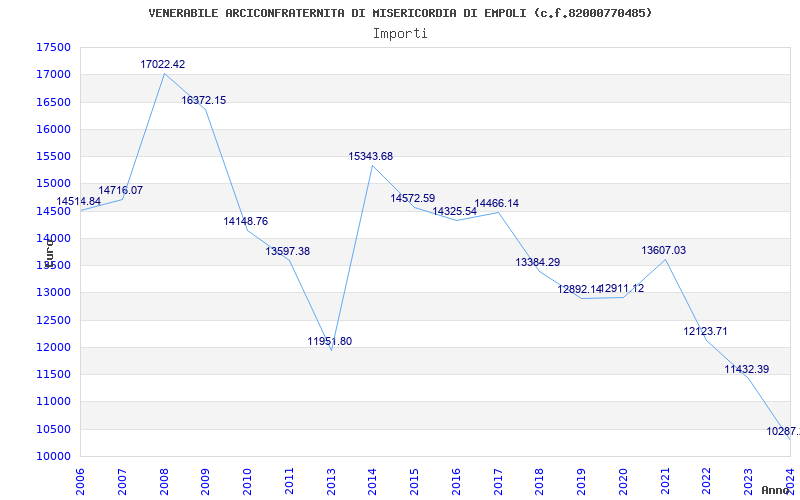
Task: Click x-axis year label 2006
Action: click(80, 481)
